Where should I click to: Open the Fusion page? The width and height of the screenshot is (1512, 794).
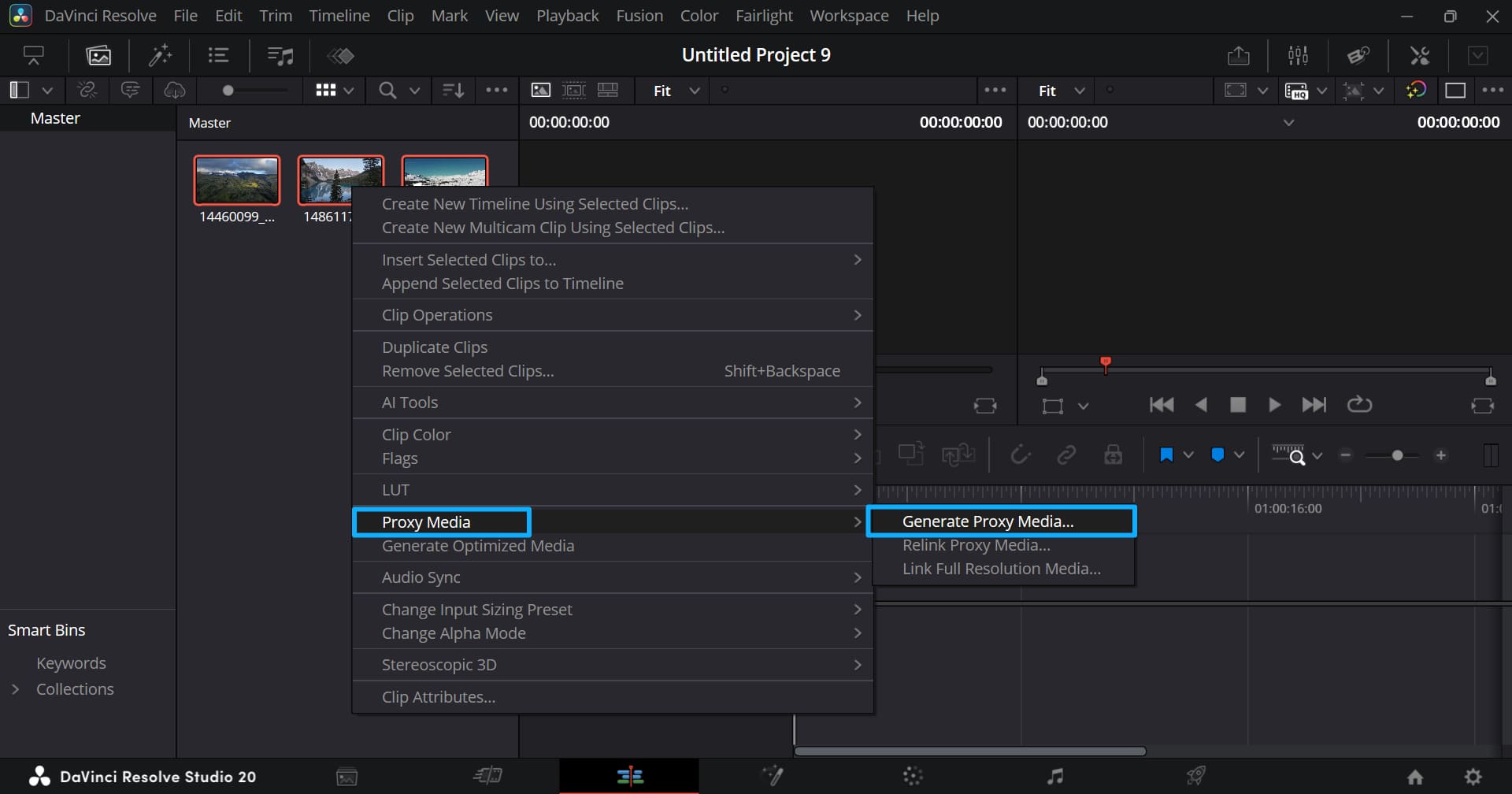(x=772, y=776)
